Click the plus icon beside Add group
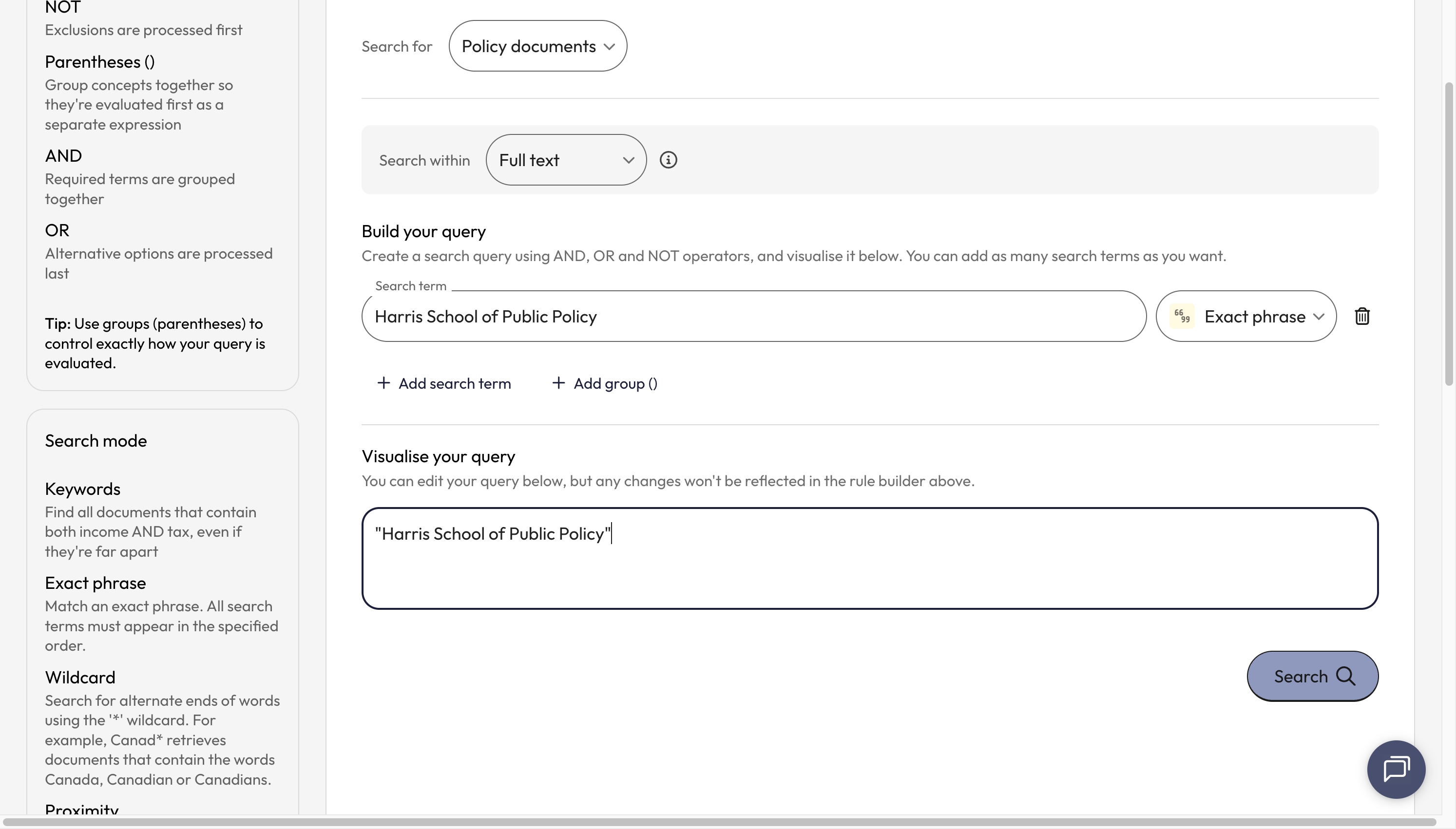Image resolution: width=1456 pixels, height=829 pixels. pyautogui.click(x=558, y=383)
